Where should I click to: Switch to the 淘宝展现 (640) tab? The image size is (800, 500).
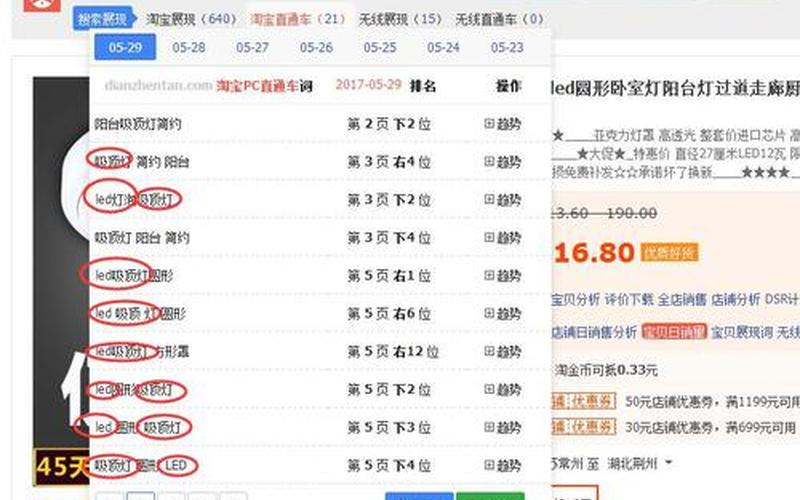tap(191, 19)
